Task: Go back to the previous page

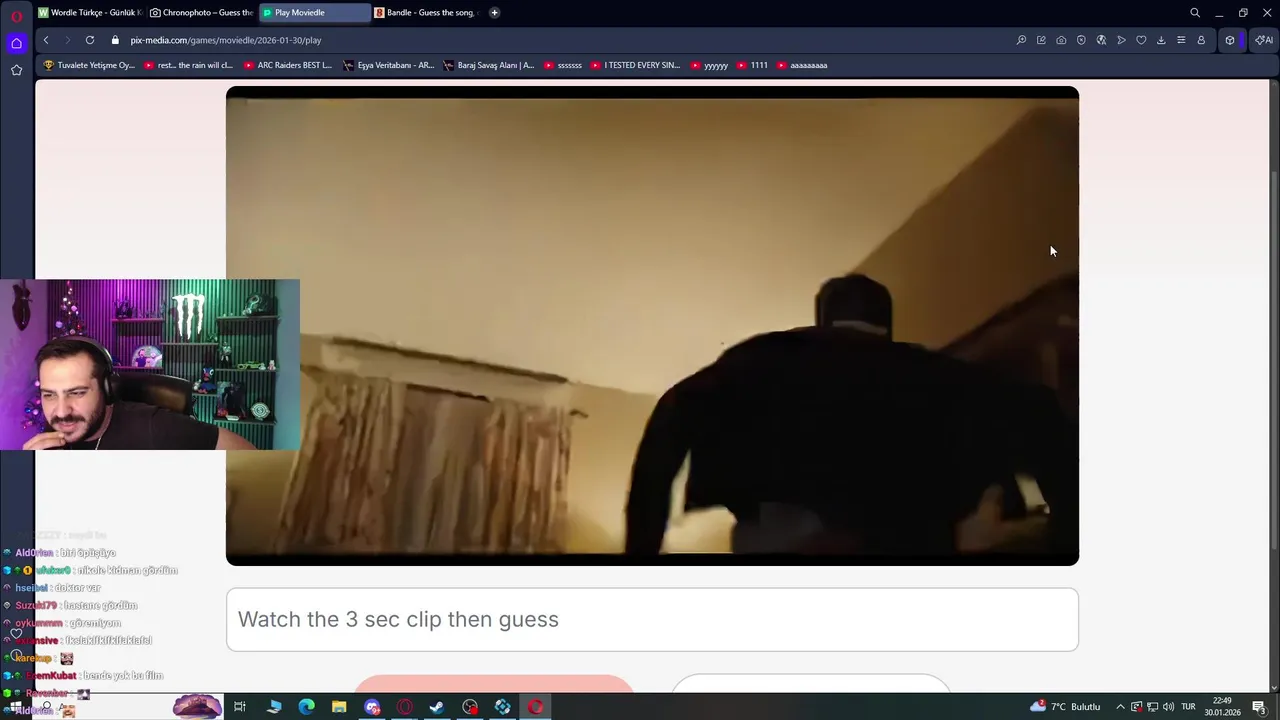Action: [46, 40]
